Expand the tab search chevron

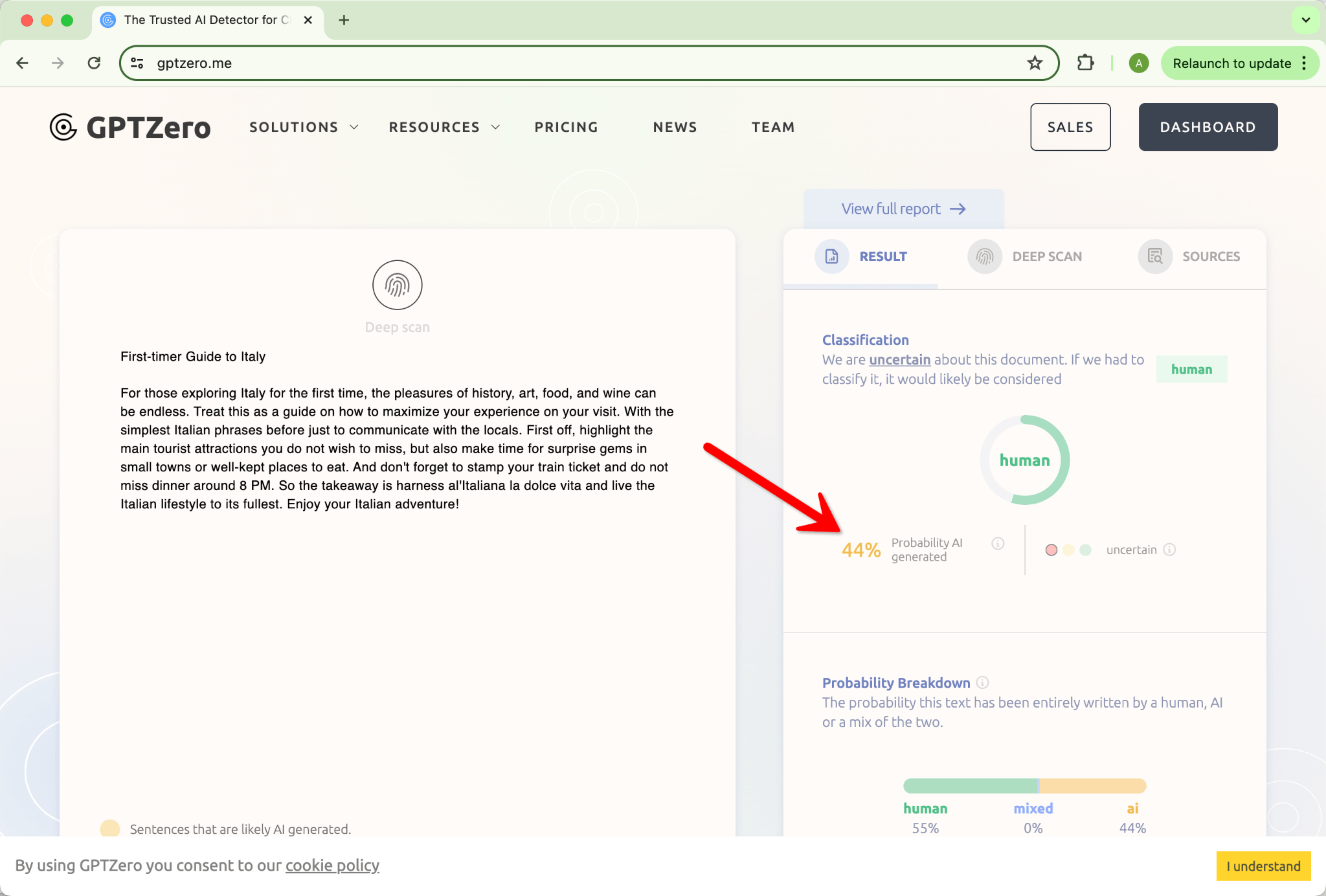1306,20
